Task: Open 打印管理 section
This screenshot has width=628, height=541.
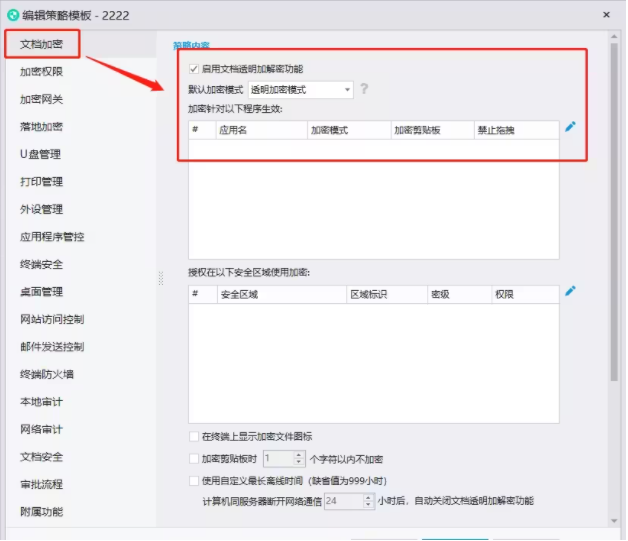Action: pyautogui.click(x=42, y=182)
